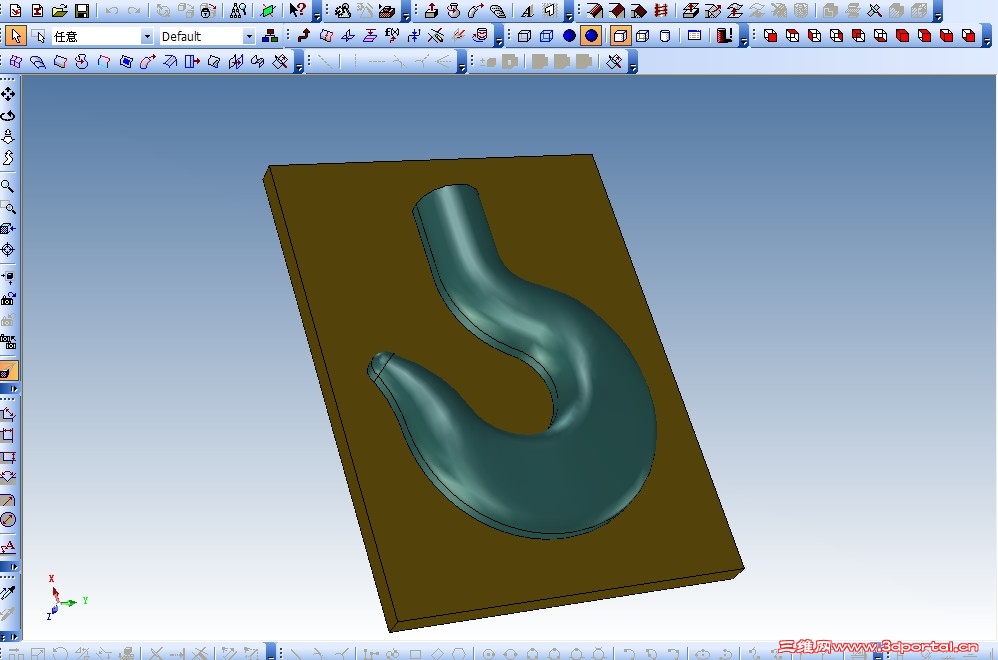This screenshot has height=660, width=998.
Task: Save the model with the floppy disk icon
Action: pos(82,10)
